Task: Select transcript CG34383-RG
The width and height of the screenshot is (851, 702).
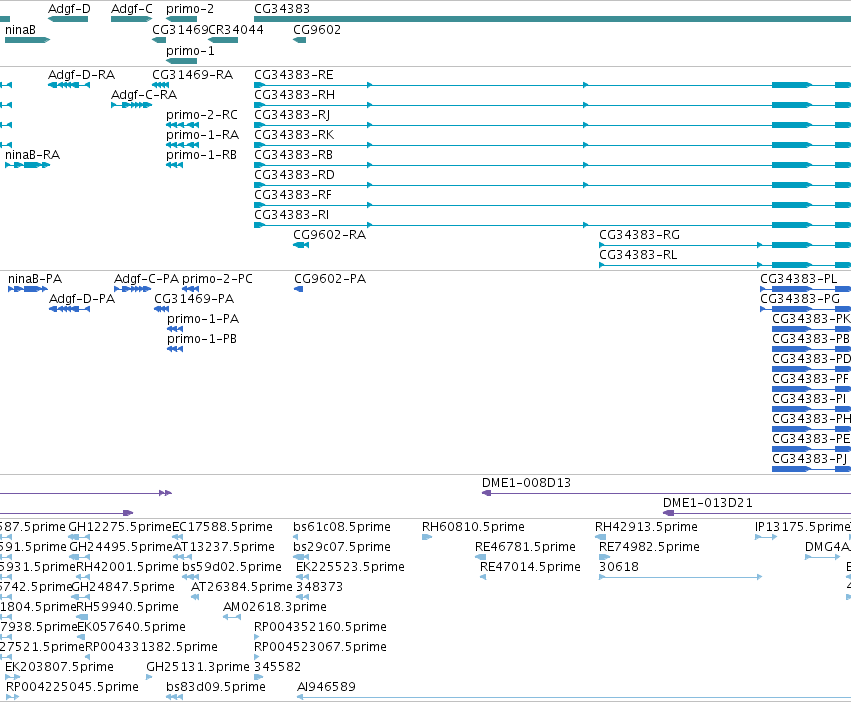Action: pos(639,235)
